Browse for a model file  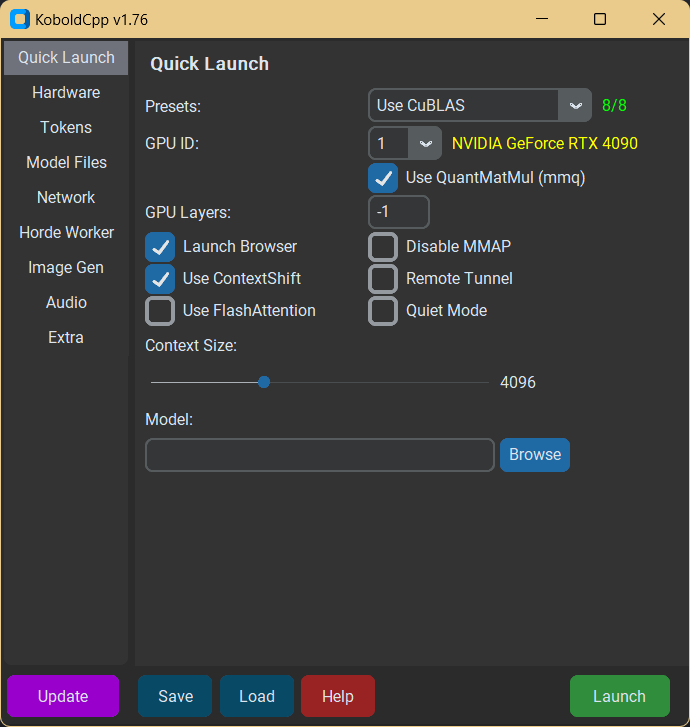(x=535, y=455)
